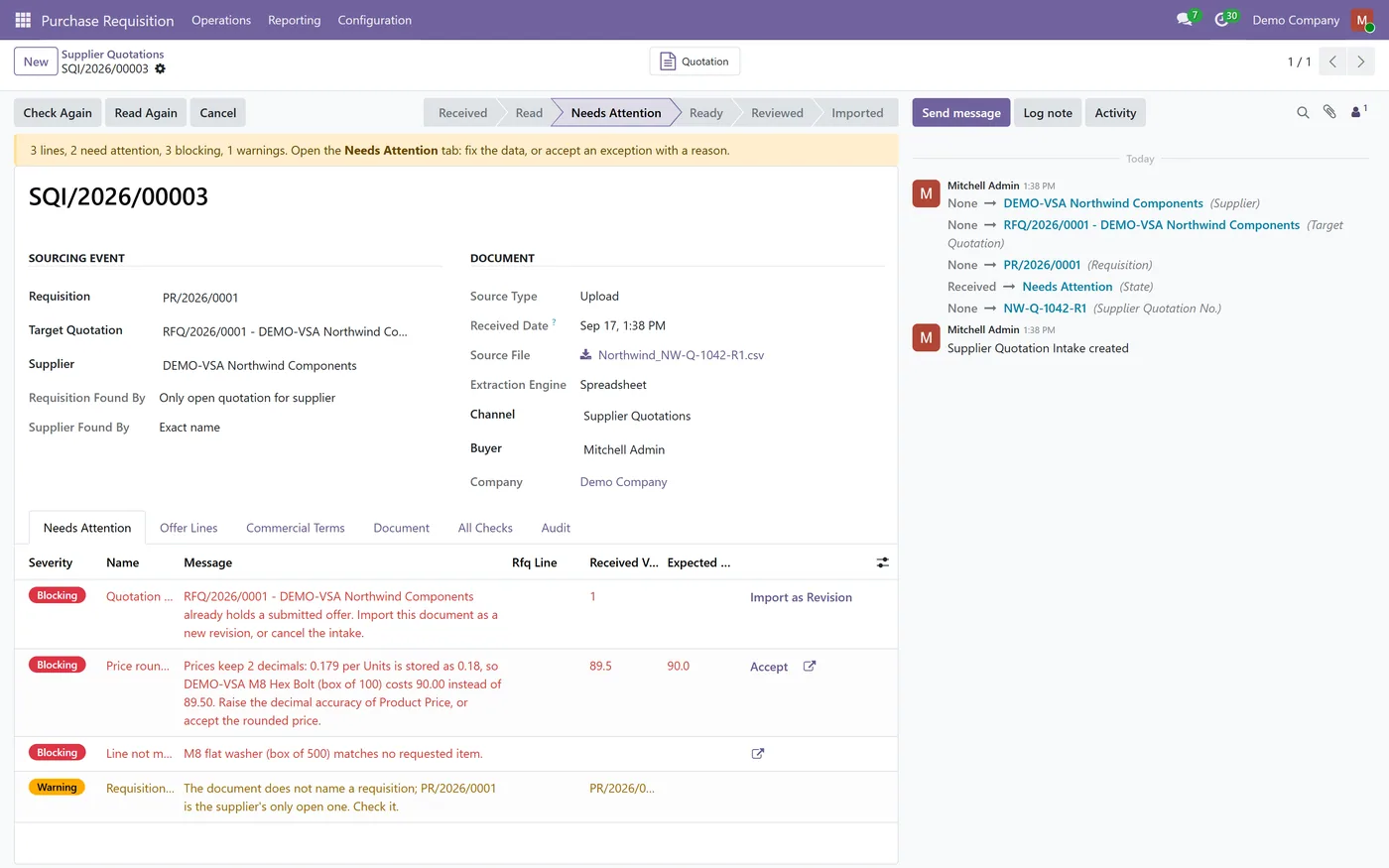Open the Target Quotation field dropdown
This screenshot has height=868, width=1389.
(300, 331)
